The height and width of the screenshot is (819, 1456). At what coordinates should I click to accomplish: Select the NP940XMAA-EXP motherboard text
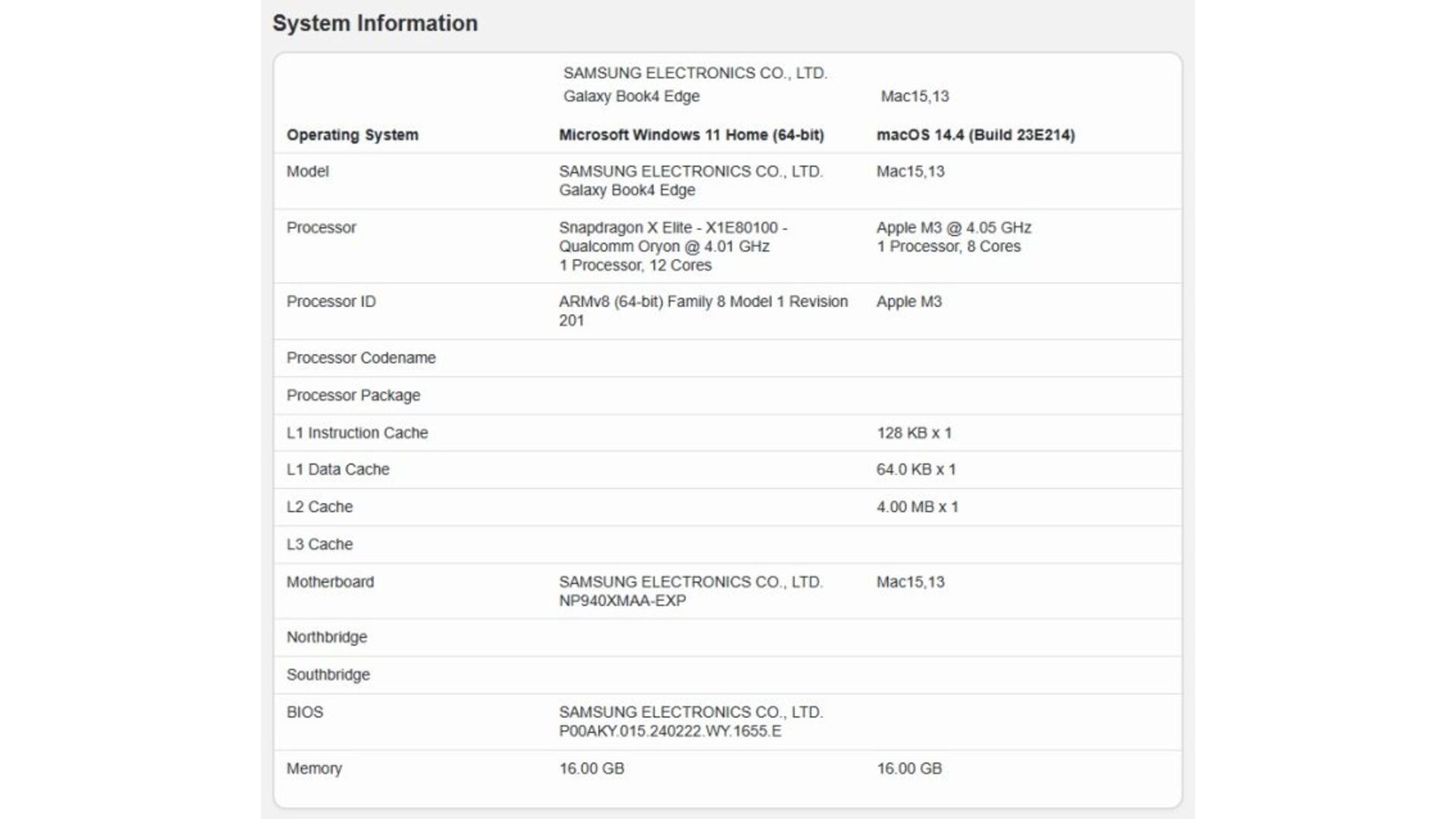(x=622, y=601)
